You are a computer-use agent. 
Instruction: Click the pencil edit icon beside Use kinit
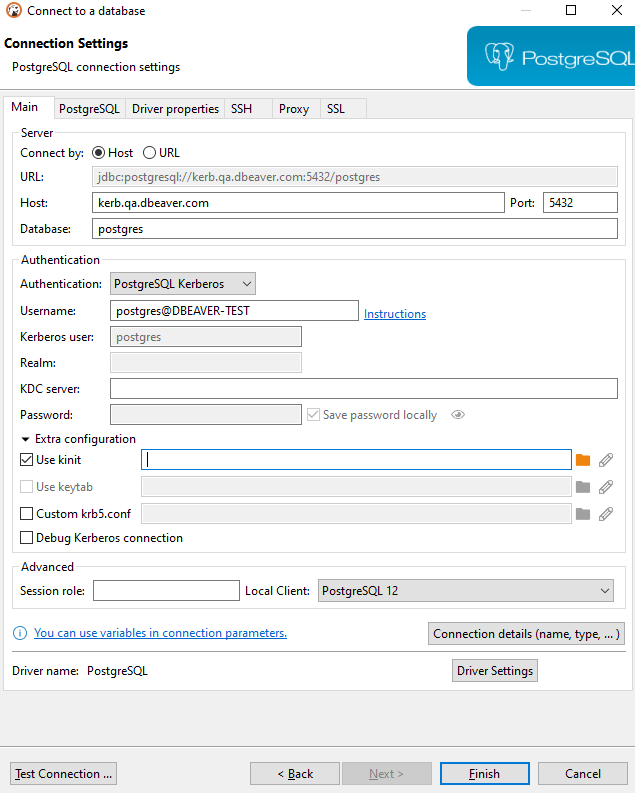606,460
